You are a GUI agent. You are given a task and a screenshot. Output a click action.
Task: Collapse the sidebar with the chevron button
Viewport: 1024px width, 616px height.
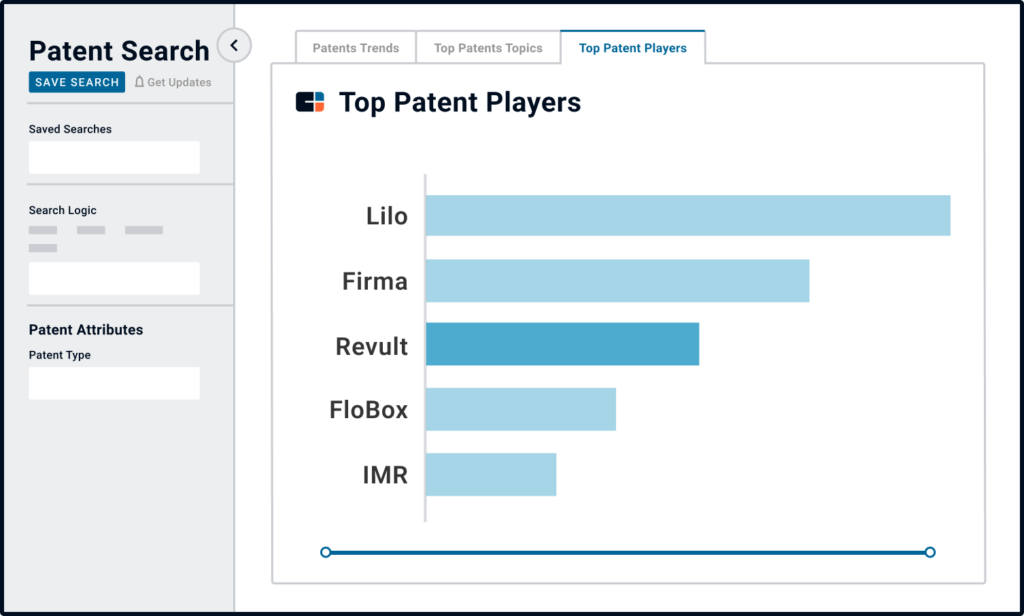(x=234, y=45)
